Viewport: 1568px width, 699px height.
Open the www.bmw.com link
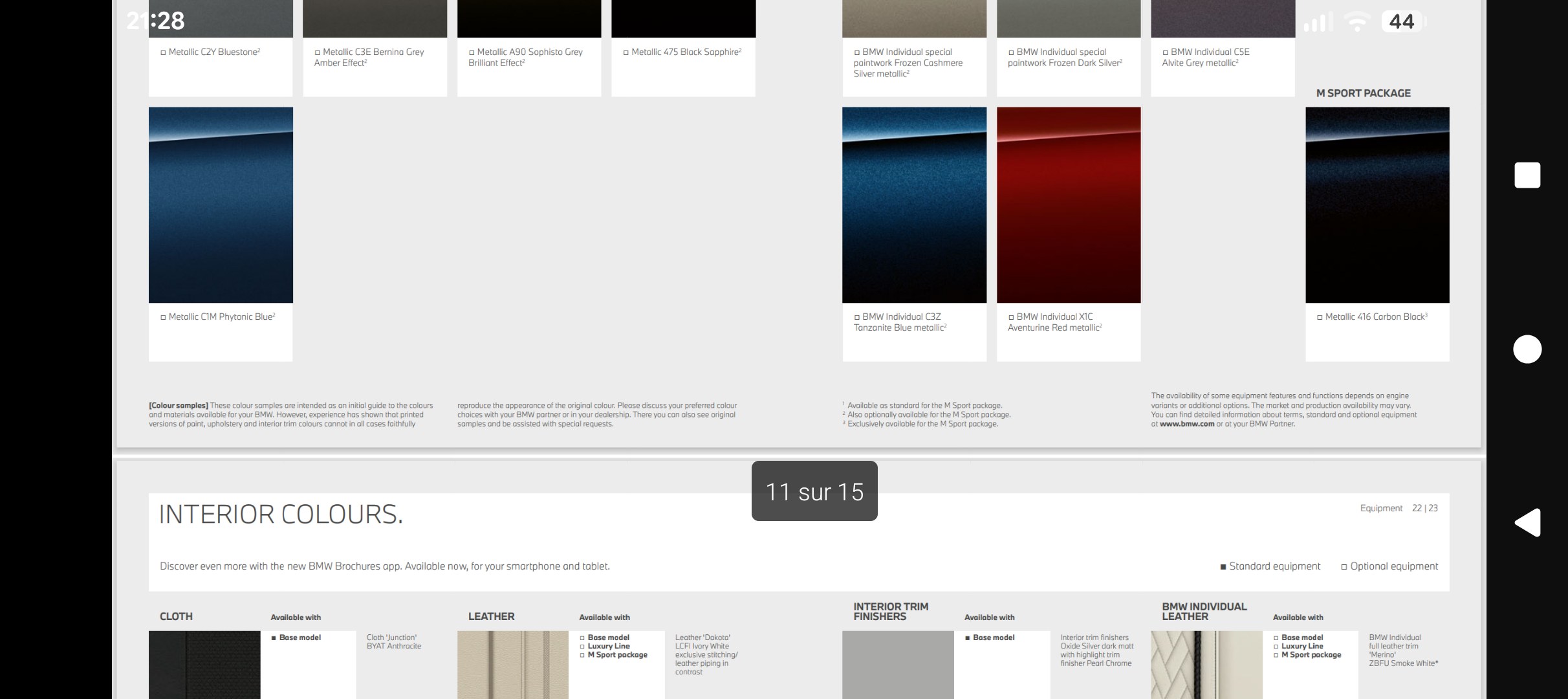pyautogui.click(x=1186, y=425)
